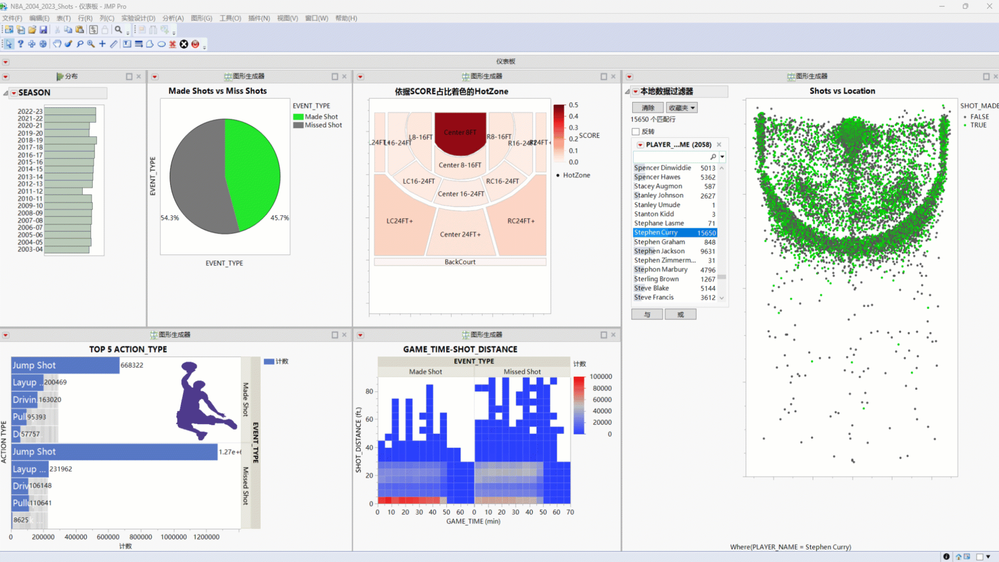Open red triangle menu of HotZone panel
Viewport: 999px width, 562px height.
(x=361, y=76)
